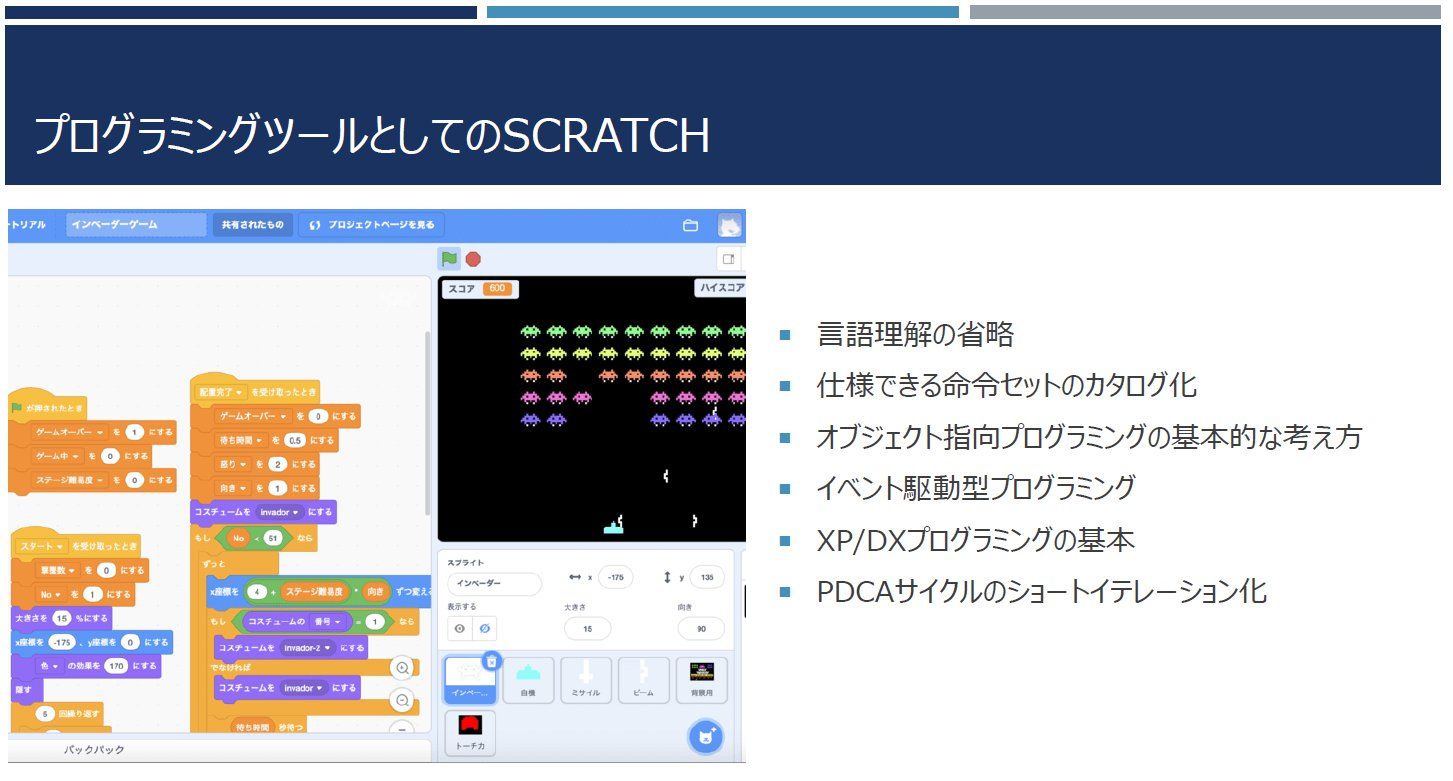
Task: Click the スコア monitor on the stage
Action: (480, 289)
